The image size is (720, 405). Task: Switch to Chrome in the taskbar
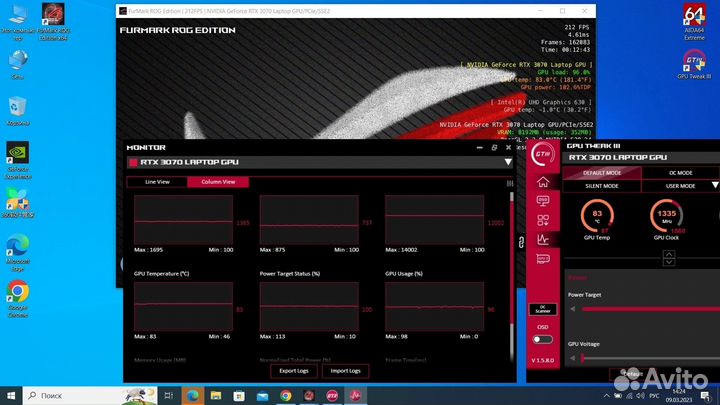click(286, 395)
